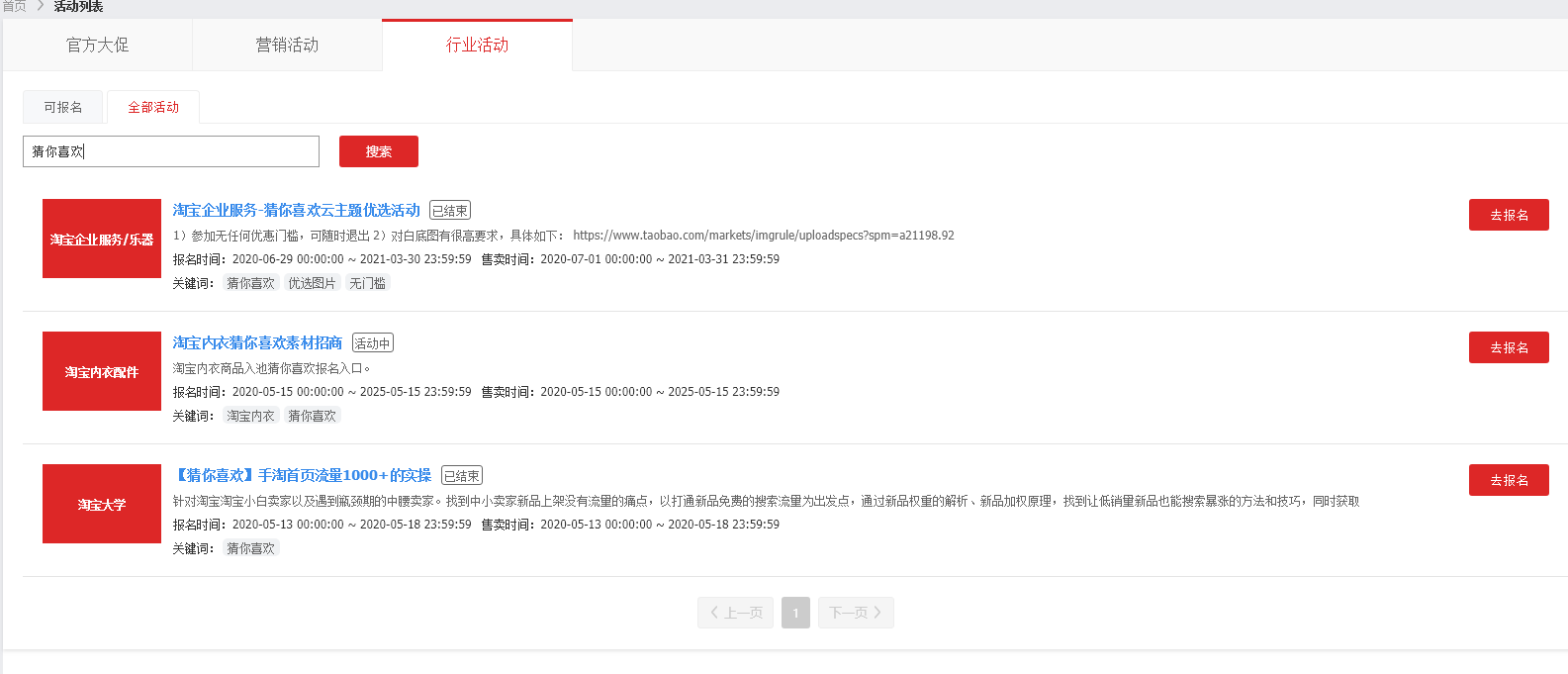The width and height of the screenshot is (1568, 674).
Task: Open 淘宝内衣猜你喜欢素材招商 link
Action: click(x=257, y=342)
